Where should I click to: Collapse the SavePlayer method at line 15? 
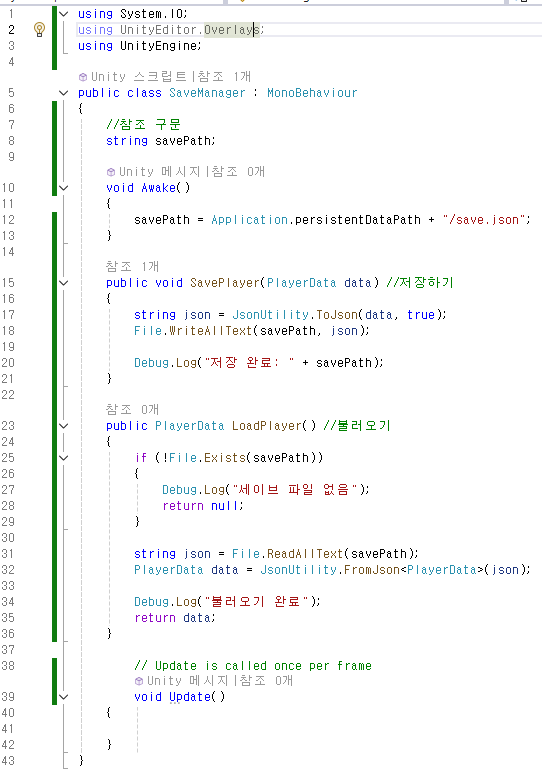coord(63,283)
